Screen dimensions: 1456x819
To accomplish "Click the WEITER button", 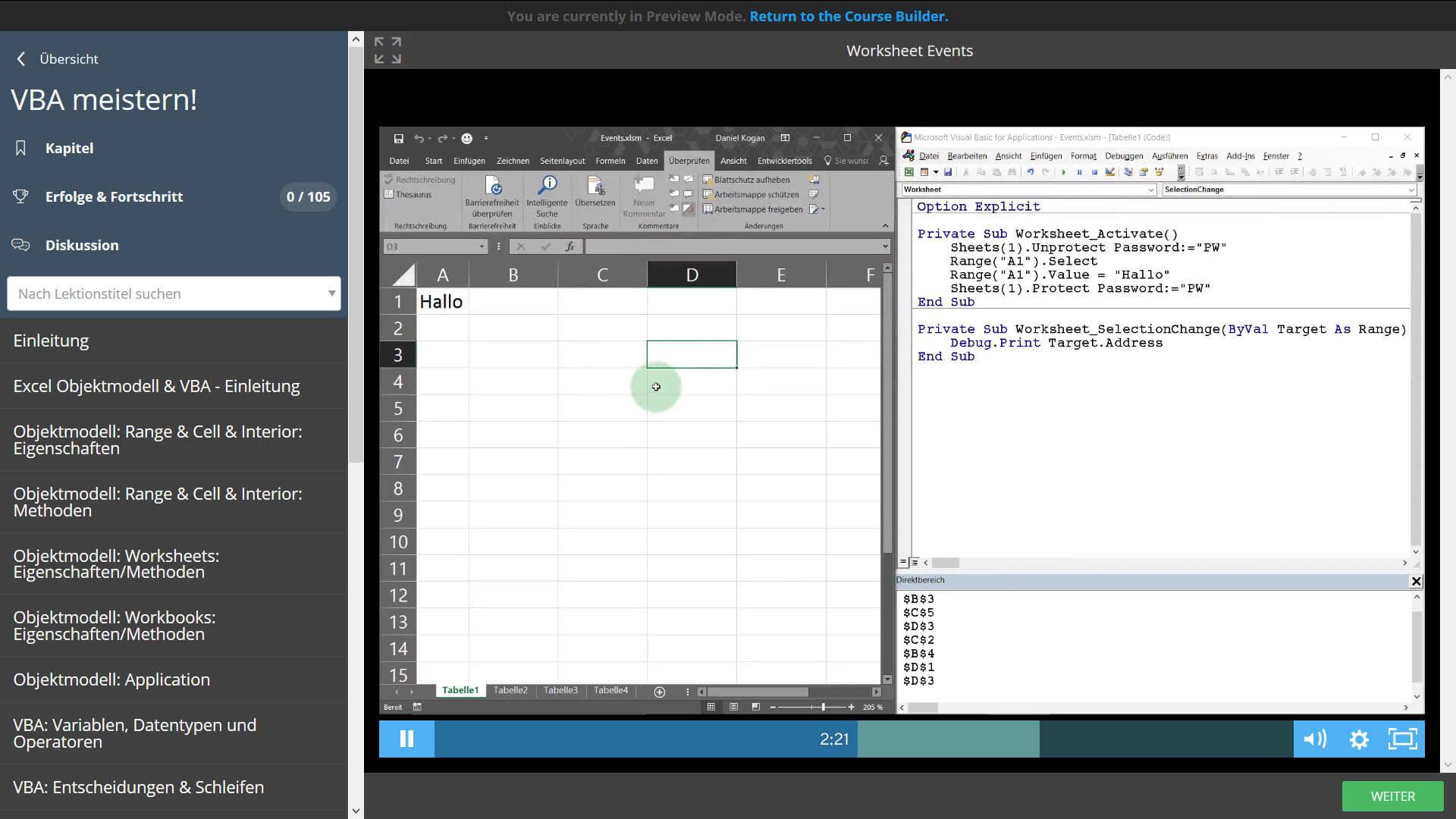I will pos(1392,796).
